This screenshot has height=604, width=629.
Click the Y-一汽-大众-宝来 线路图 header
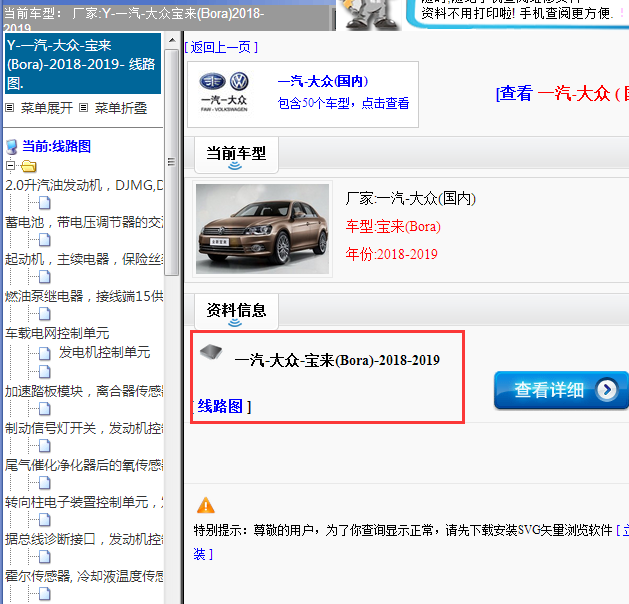coord(83,64)
